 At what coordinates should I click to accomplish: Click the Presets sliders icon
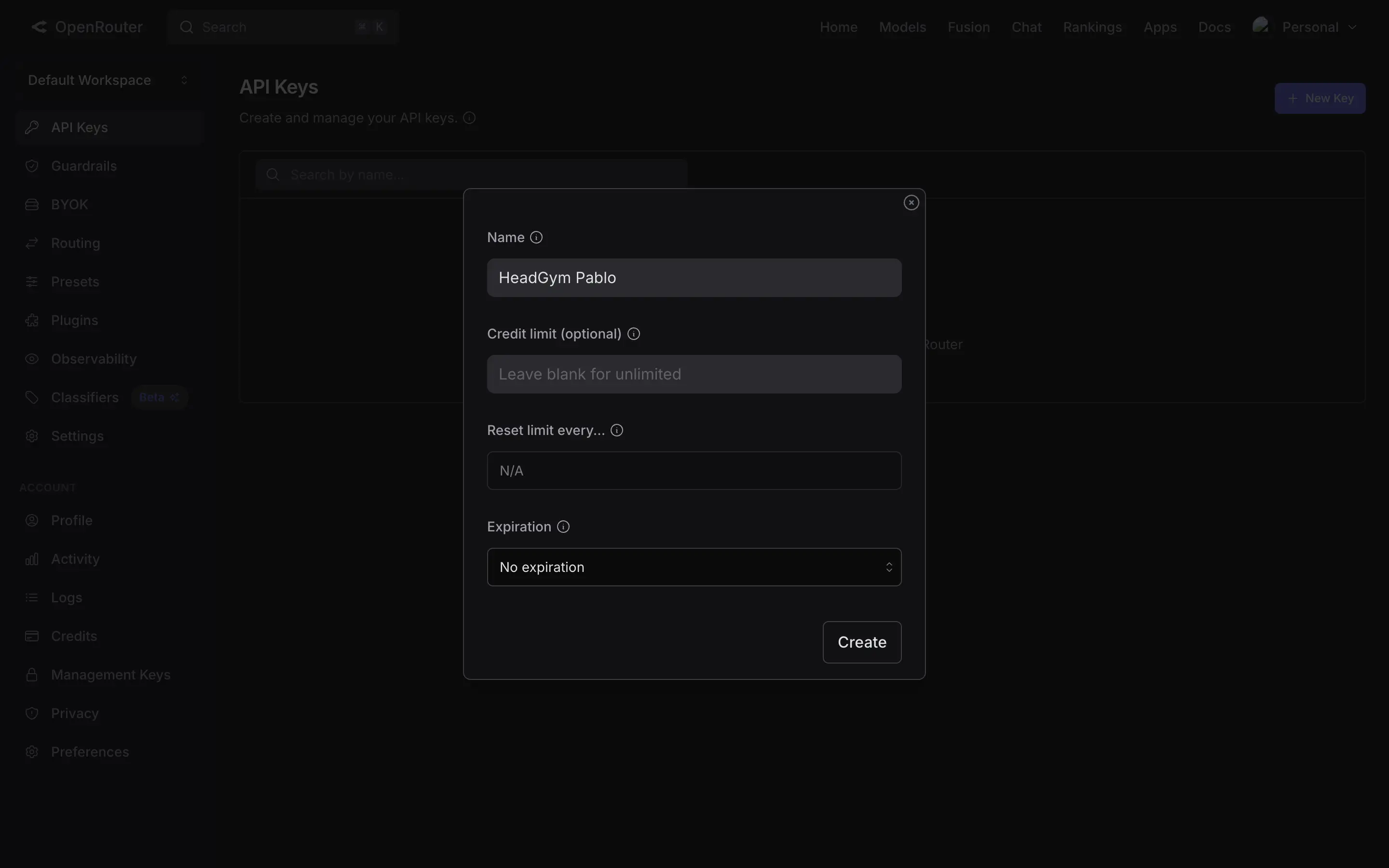point(32,282)
